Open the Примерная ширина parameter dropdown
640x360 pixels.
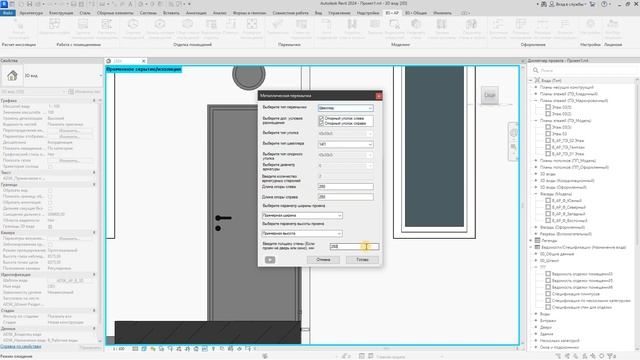tap(302, 215)
